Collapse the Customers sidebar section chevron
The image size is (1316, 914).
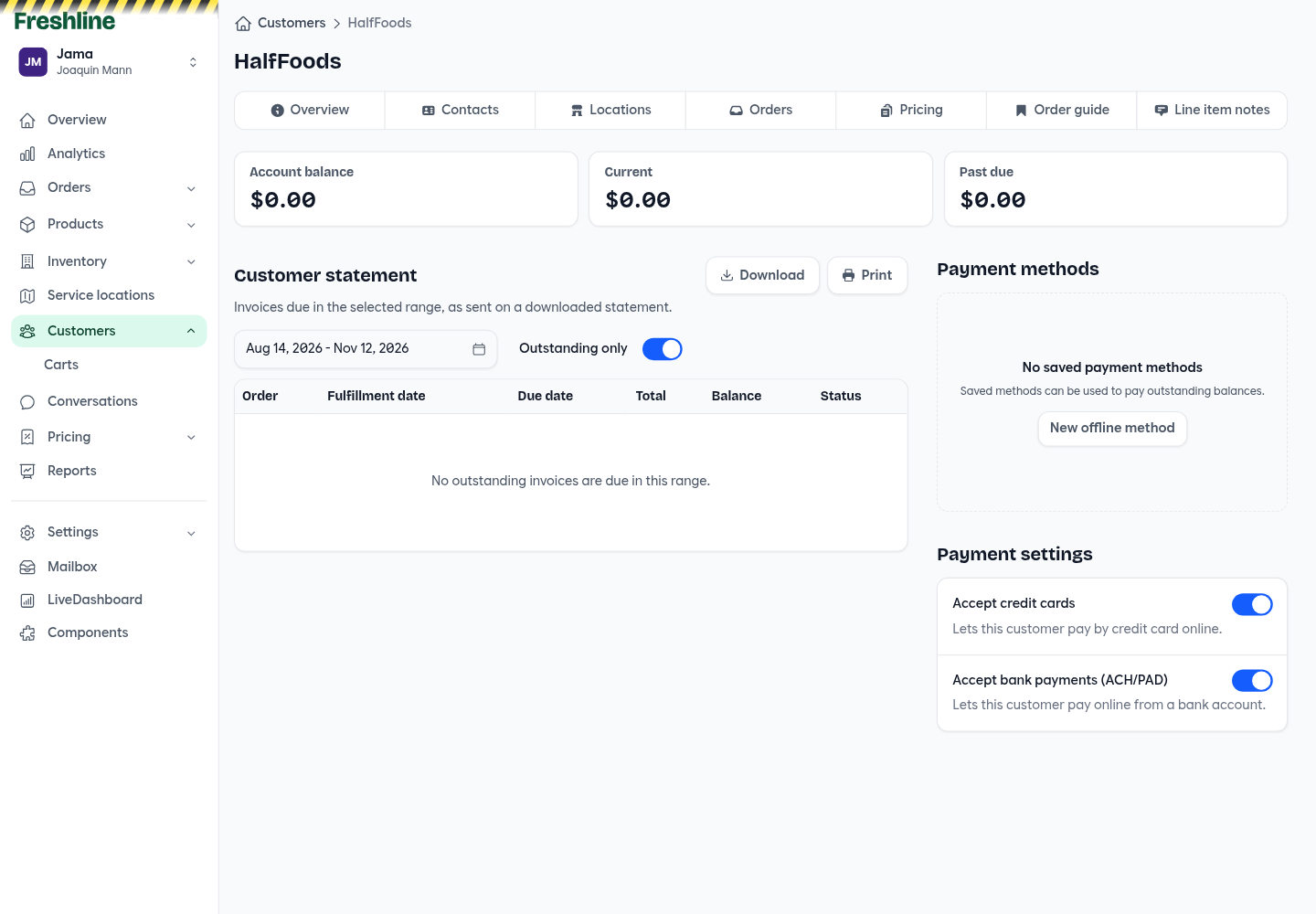(191, 331)
